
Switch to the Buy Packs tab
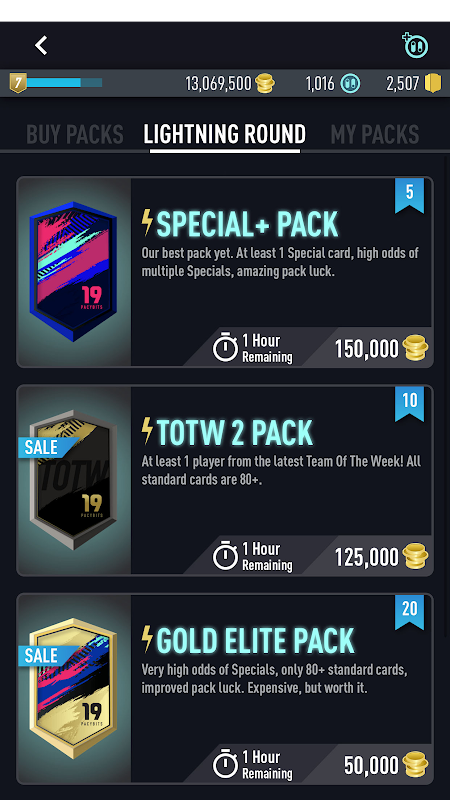pyautogui.click(x=74, y=135)
